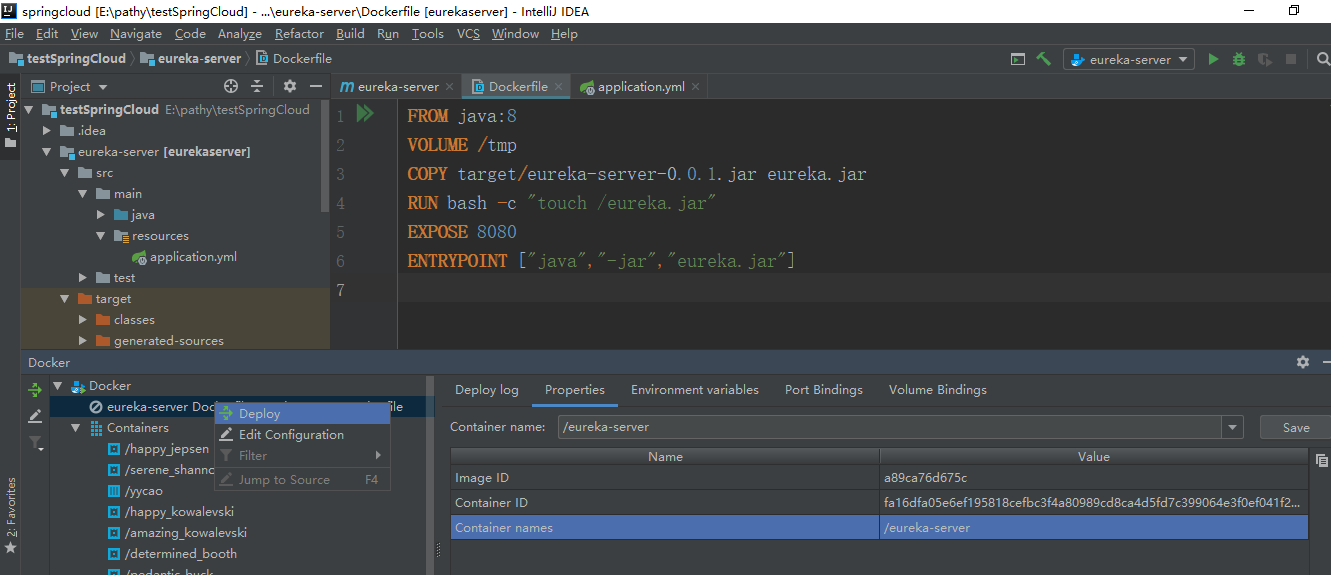The width and height of the screenshot is (1331, 575).
Task: Collapse the resources folder
Action: click(101, 236)
